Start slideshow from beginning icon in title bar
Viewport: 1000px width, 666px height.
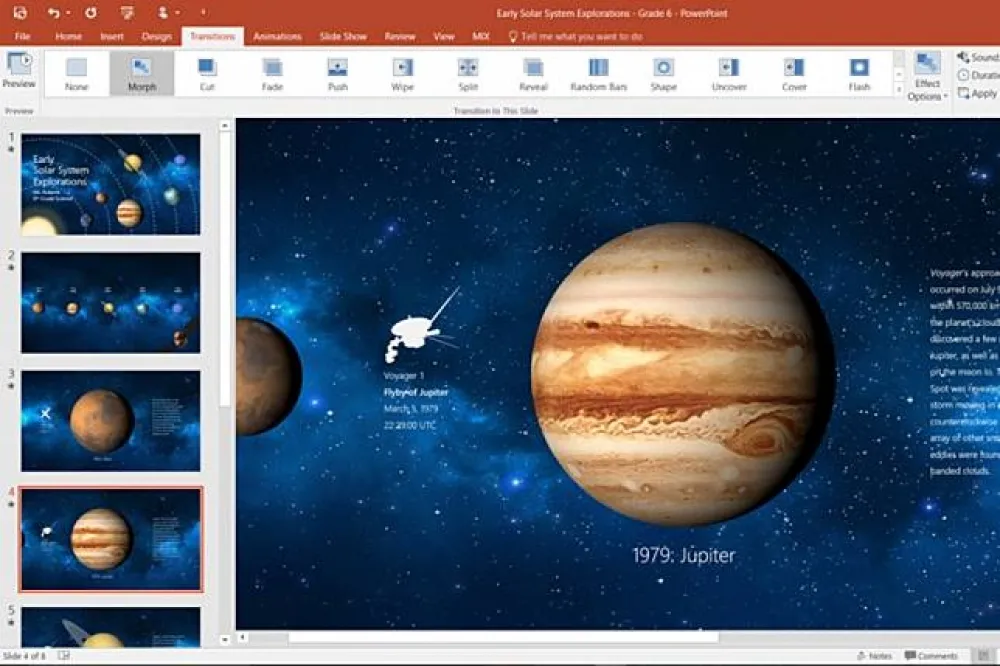(x=127, y=13)
